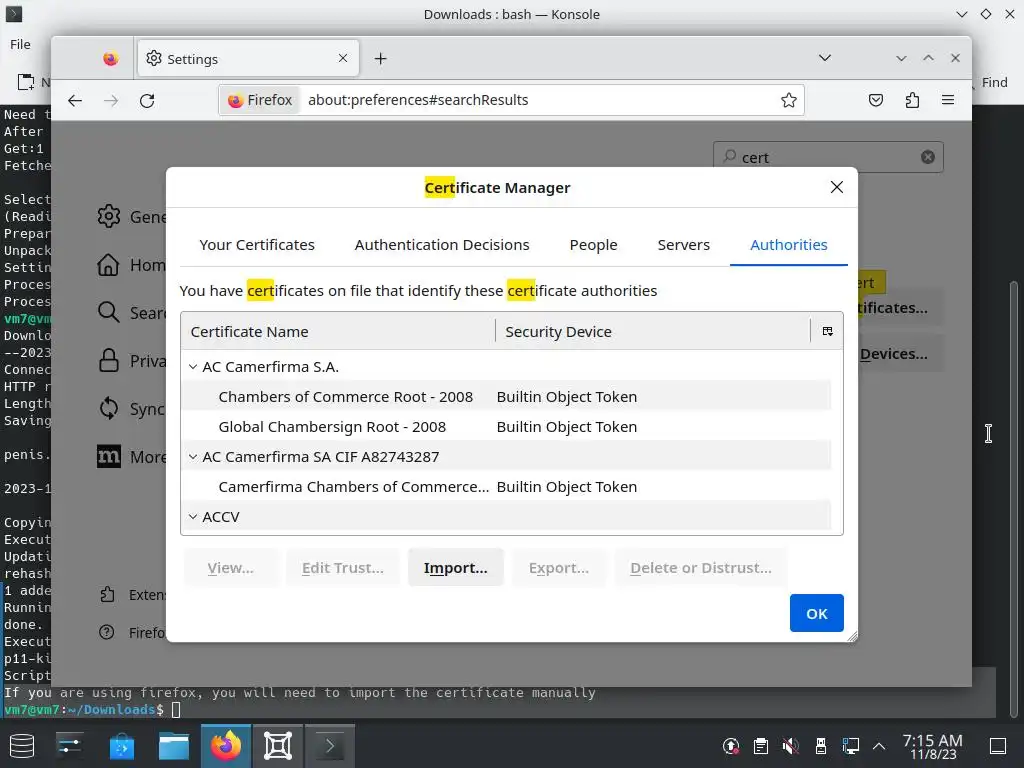Open More from Mozilla icon
The height and width of the screenshot is (768, 1024).
coord(108,456)
